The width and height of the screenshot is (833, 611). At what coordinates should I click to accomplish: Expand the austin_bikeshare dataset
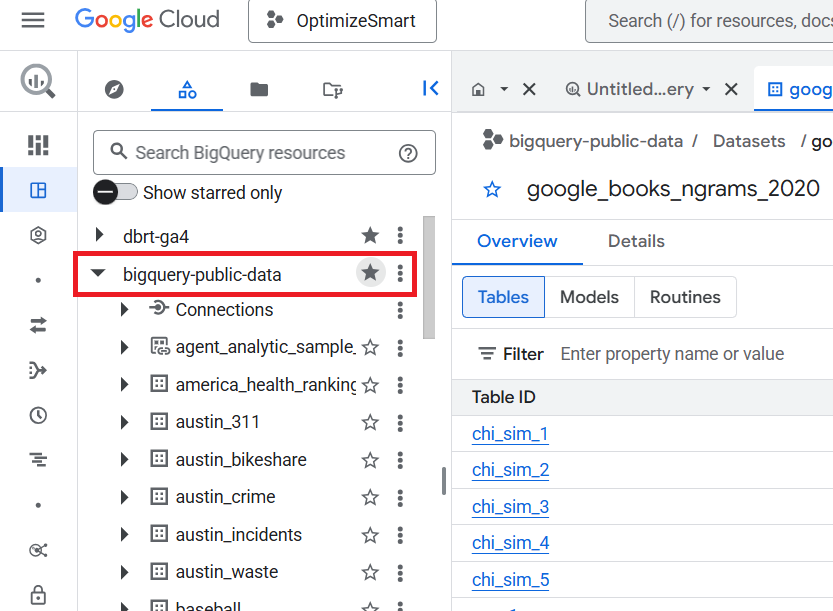124,460
